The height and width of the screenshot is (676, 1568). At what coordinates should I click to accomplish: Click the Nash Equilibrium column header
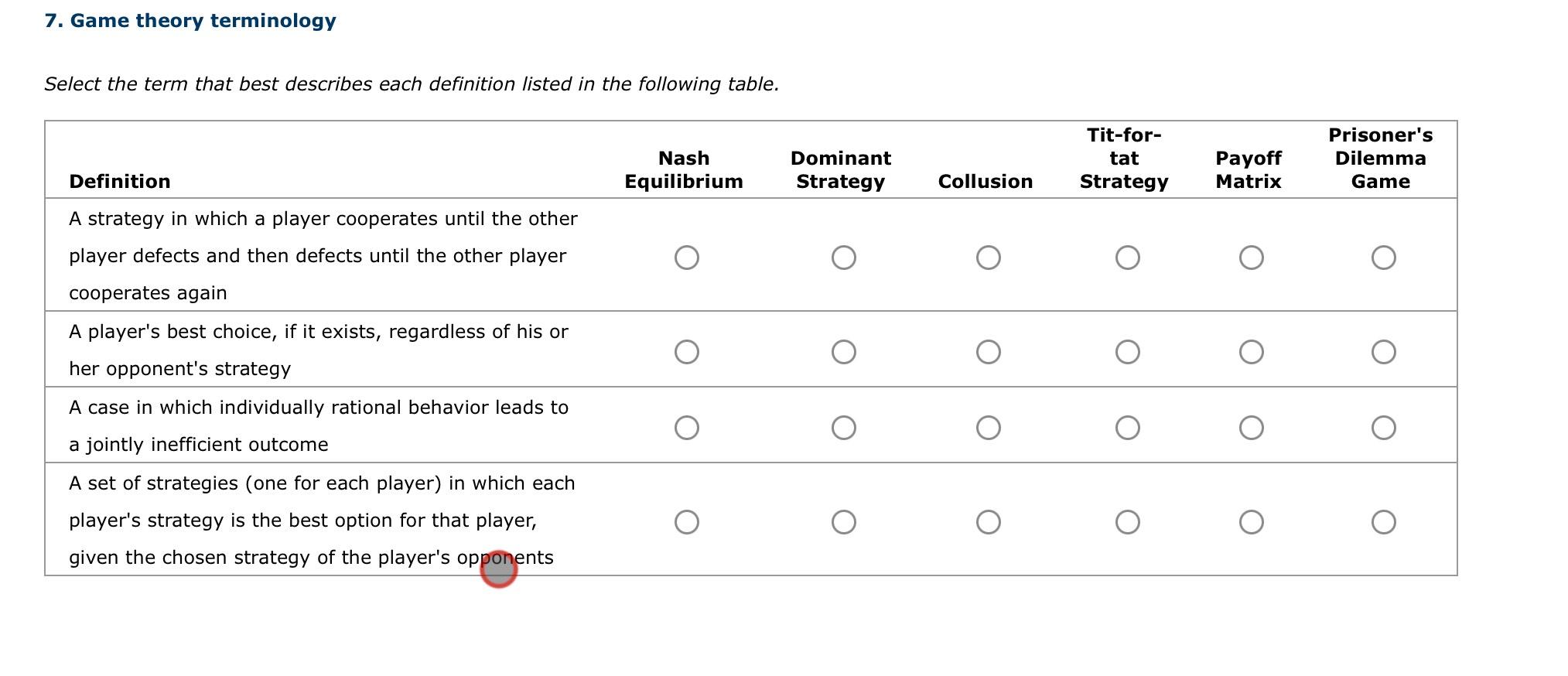[x=684, y=170]
